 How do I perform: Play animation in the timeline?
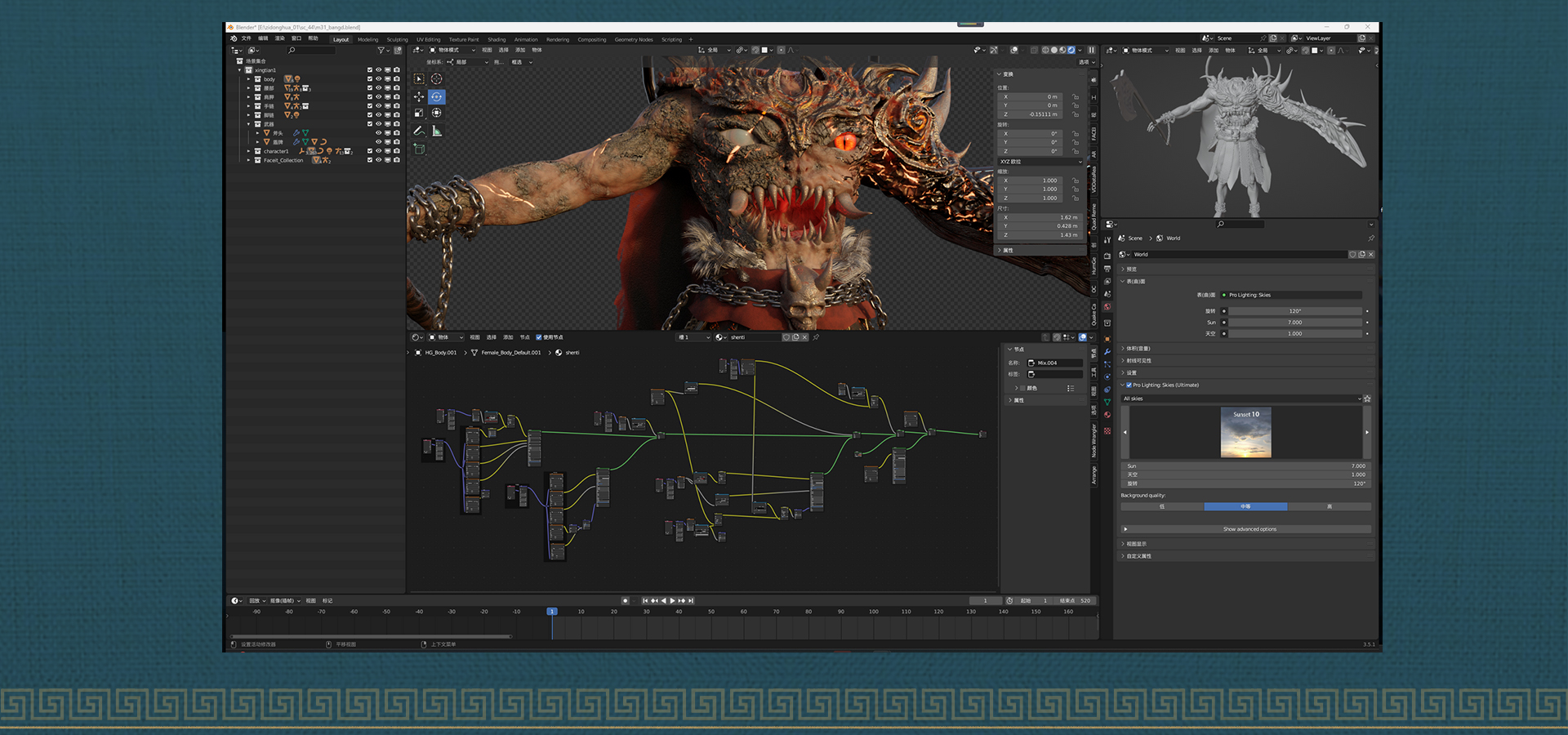coord(672,601)
